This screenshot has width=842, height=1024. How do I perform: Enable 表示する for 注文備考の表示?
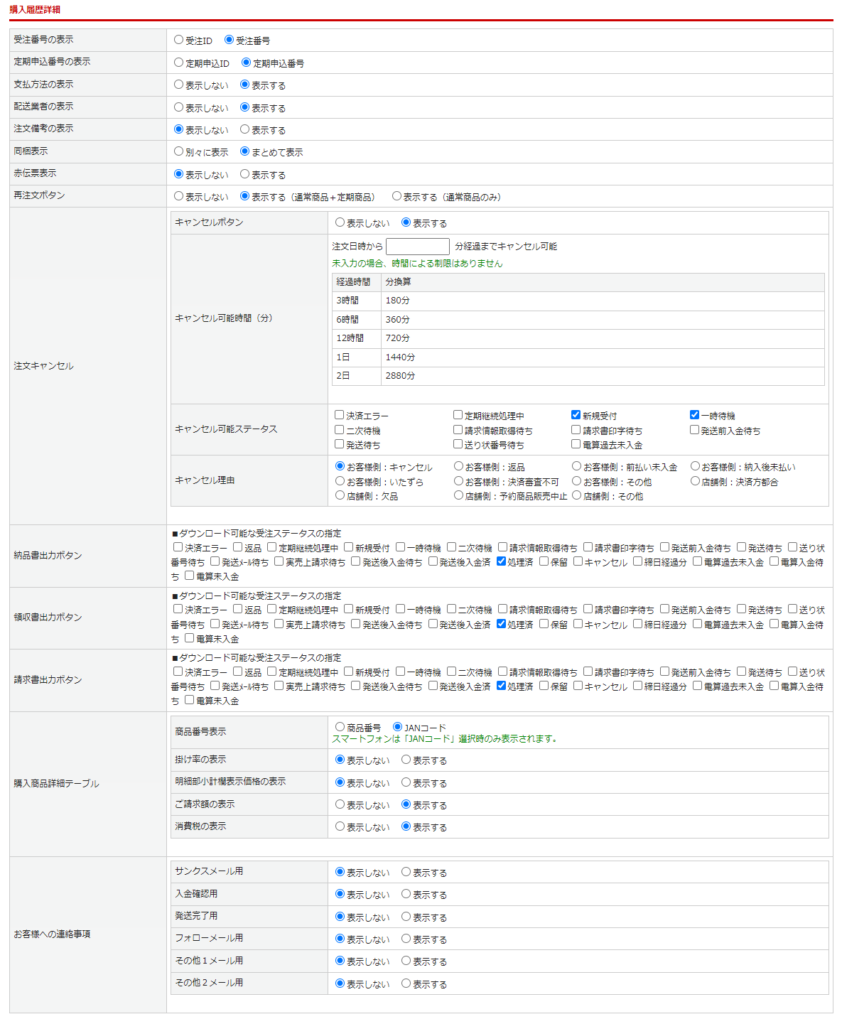coord(245,130)
